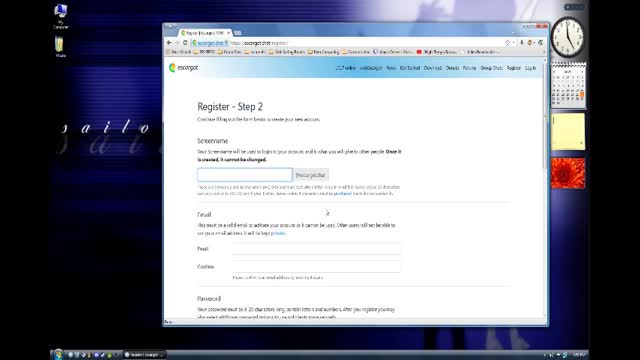The image size is (640, 360).
Task: Open the Forums navigation link
Action: click(x=469, y=68)
